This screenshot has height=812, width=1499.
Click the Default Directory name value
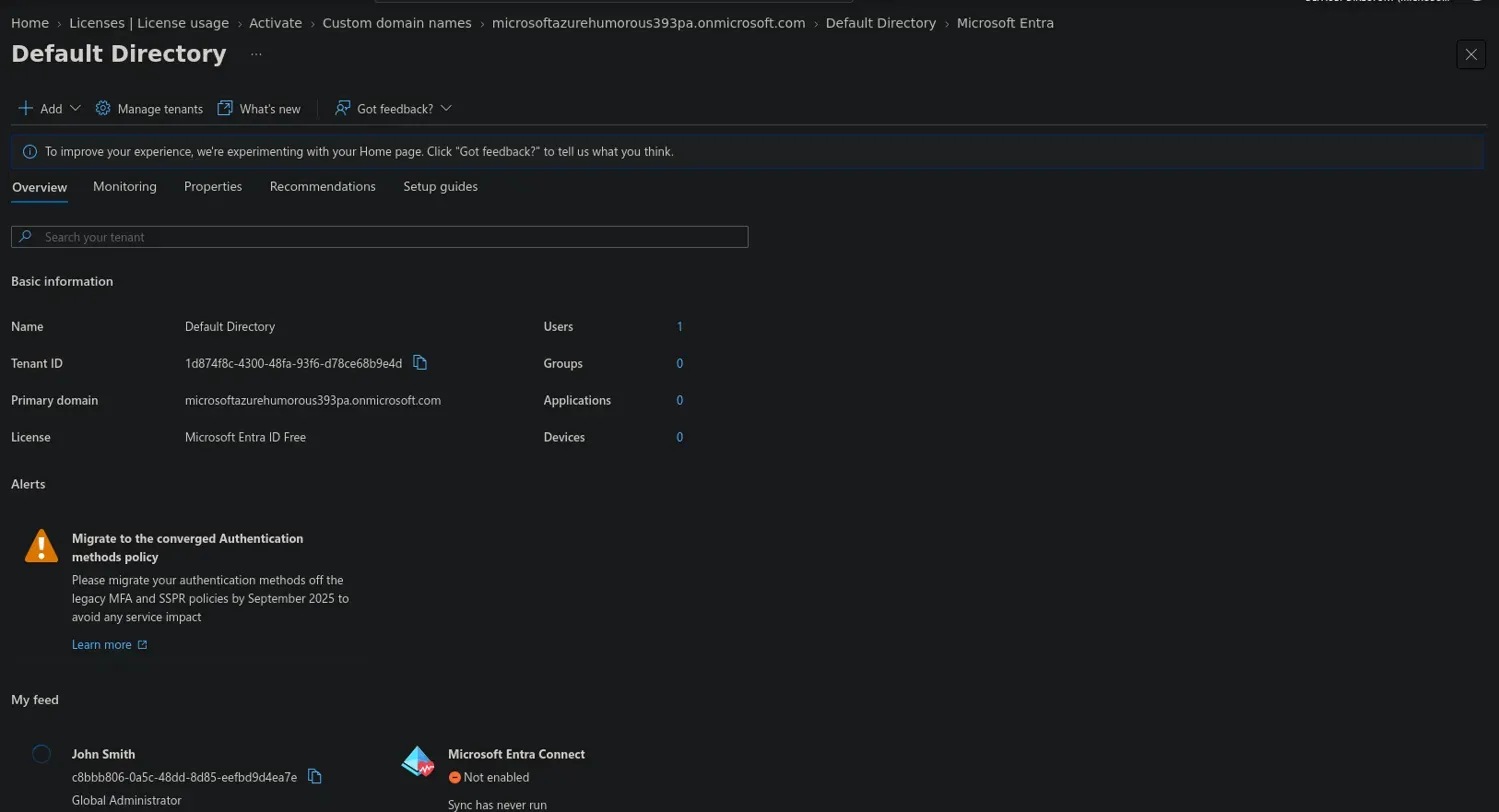[x=230, y=327]
